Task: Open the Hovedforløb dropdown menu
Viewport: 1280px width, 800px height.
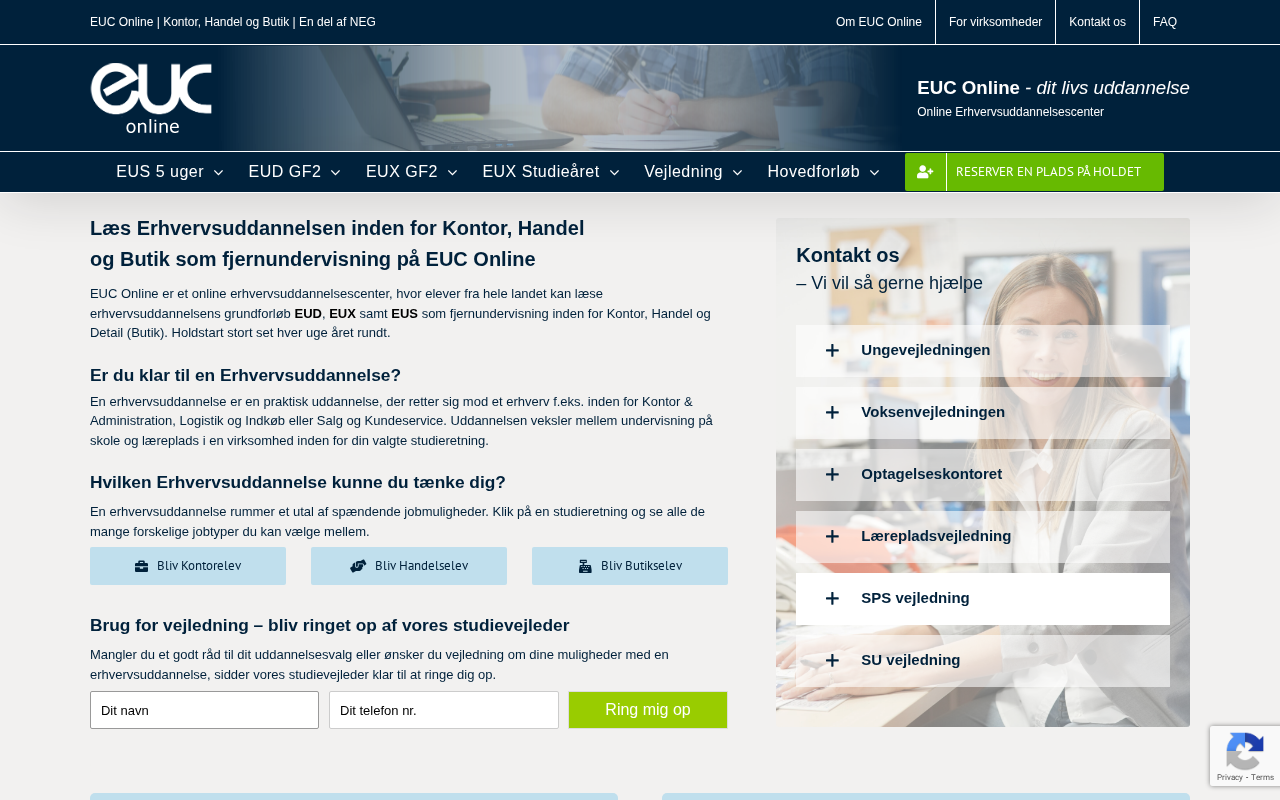Action: coord(824,172)
